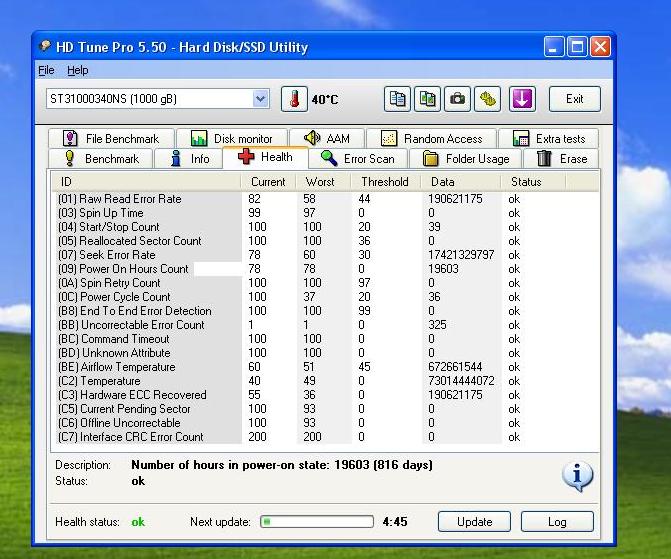Select the (03) Spin Up Time row

tap(325, 213)
